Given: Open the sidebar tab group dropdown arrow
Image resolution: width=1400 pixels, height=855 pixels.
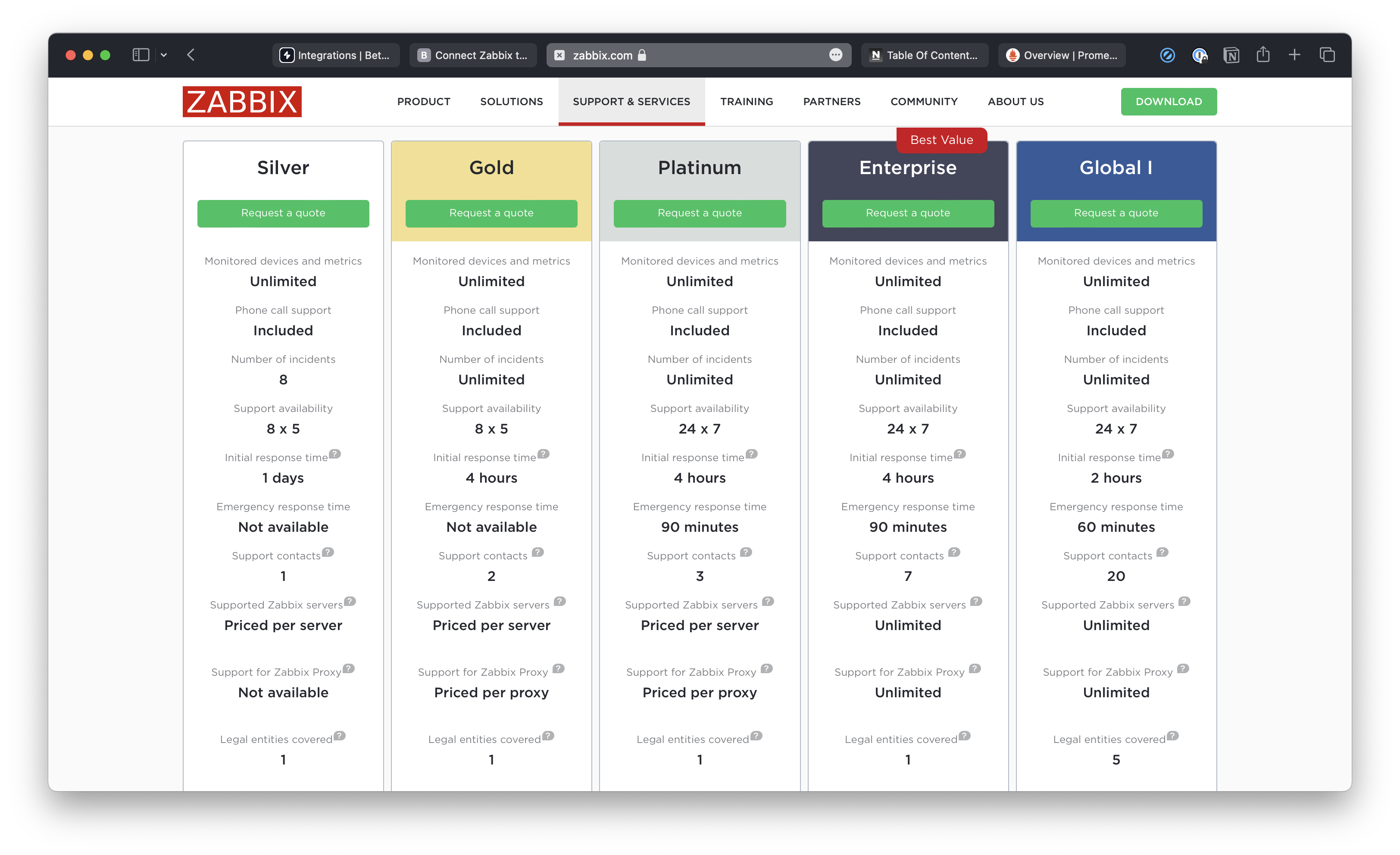Looking at the screenshot, I should pyautogui.click(x=164, y=55).
